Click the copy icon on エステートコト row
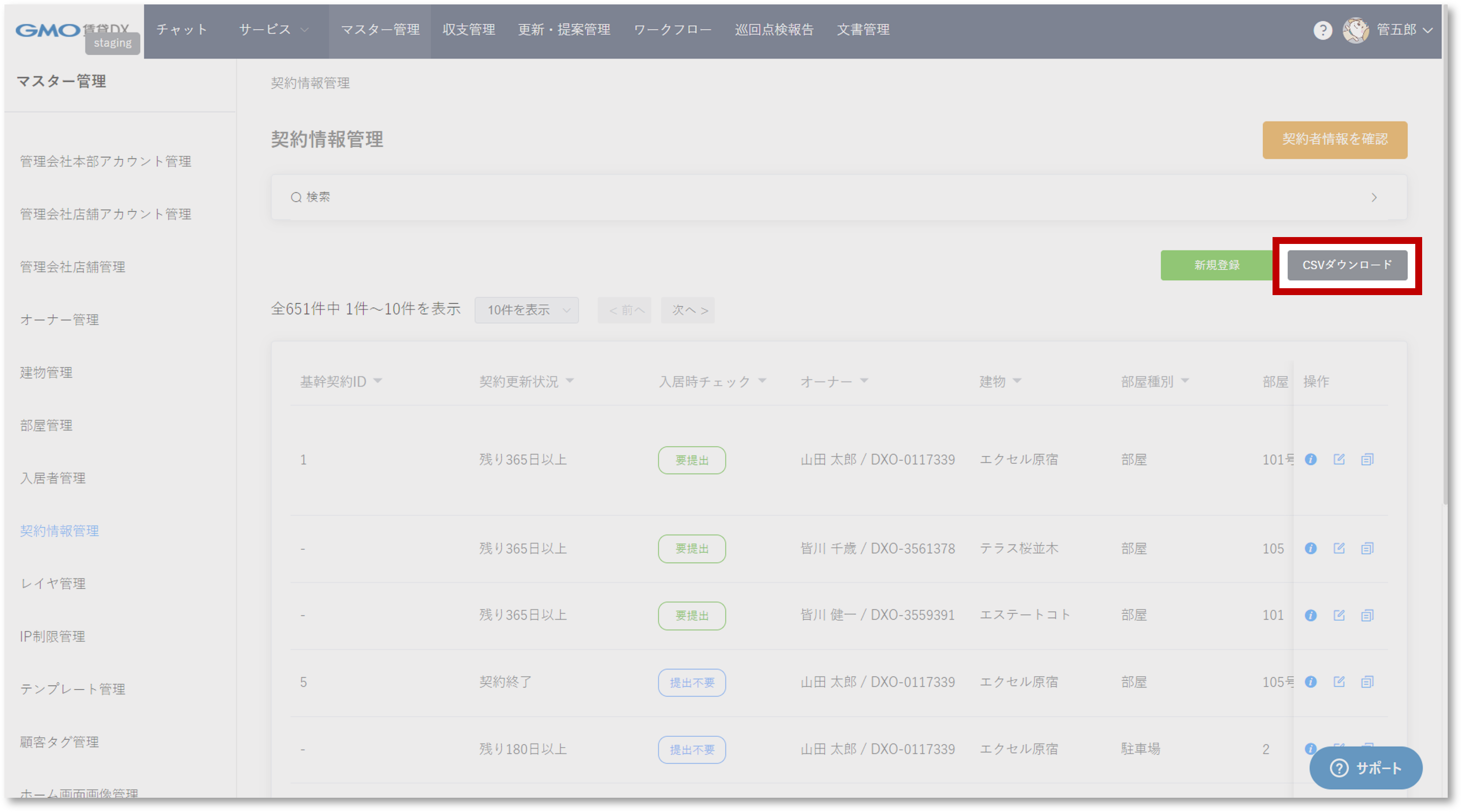Screen dimensions: 1462x812 (x=1368, y=615)
